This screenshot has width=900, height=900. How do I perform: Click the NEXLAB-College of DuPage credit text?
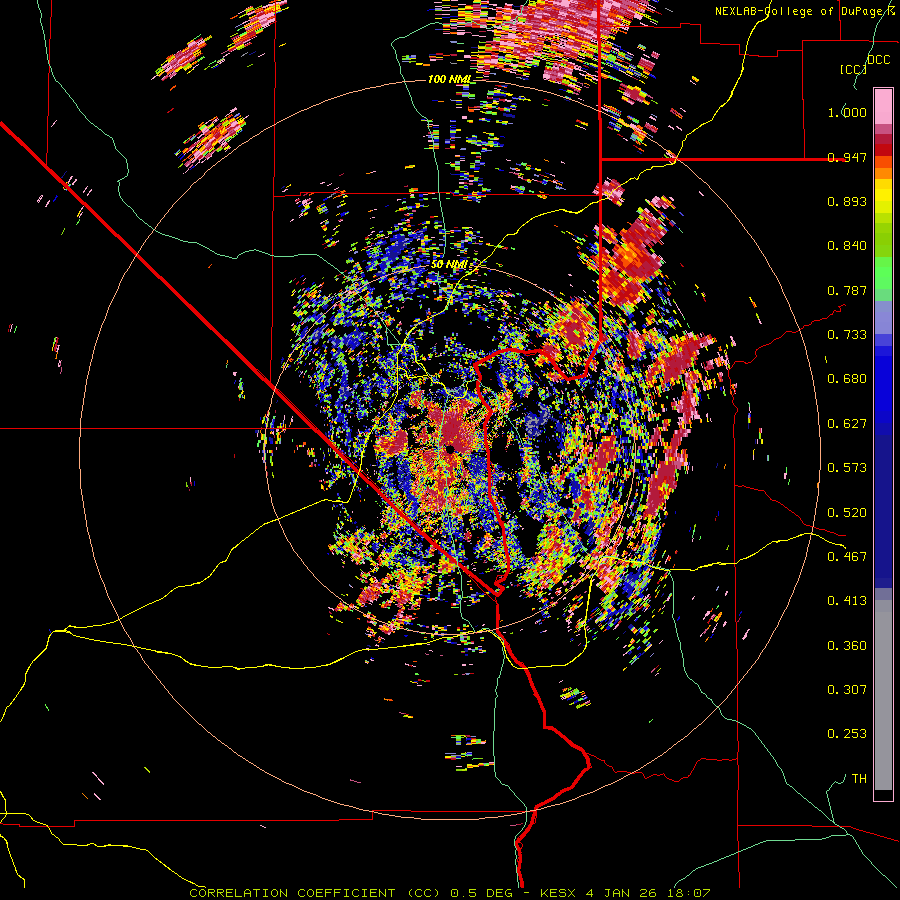click(x=807, y=11)
